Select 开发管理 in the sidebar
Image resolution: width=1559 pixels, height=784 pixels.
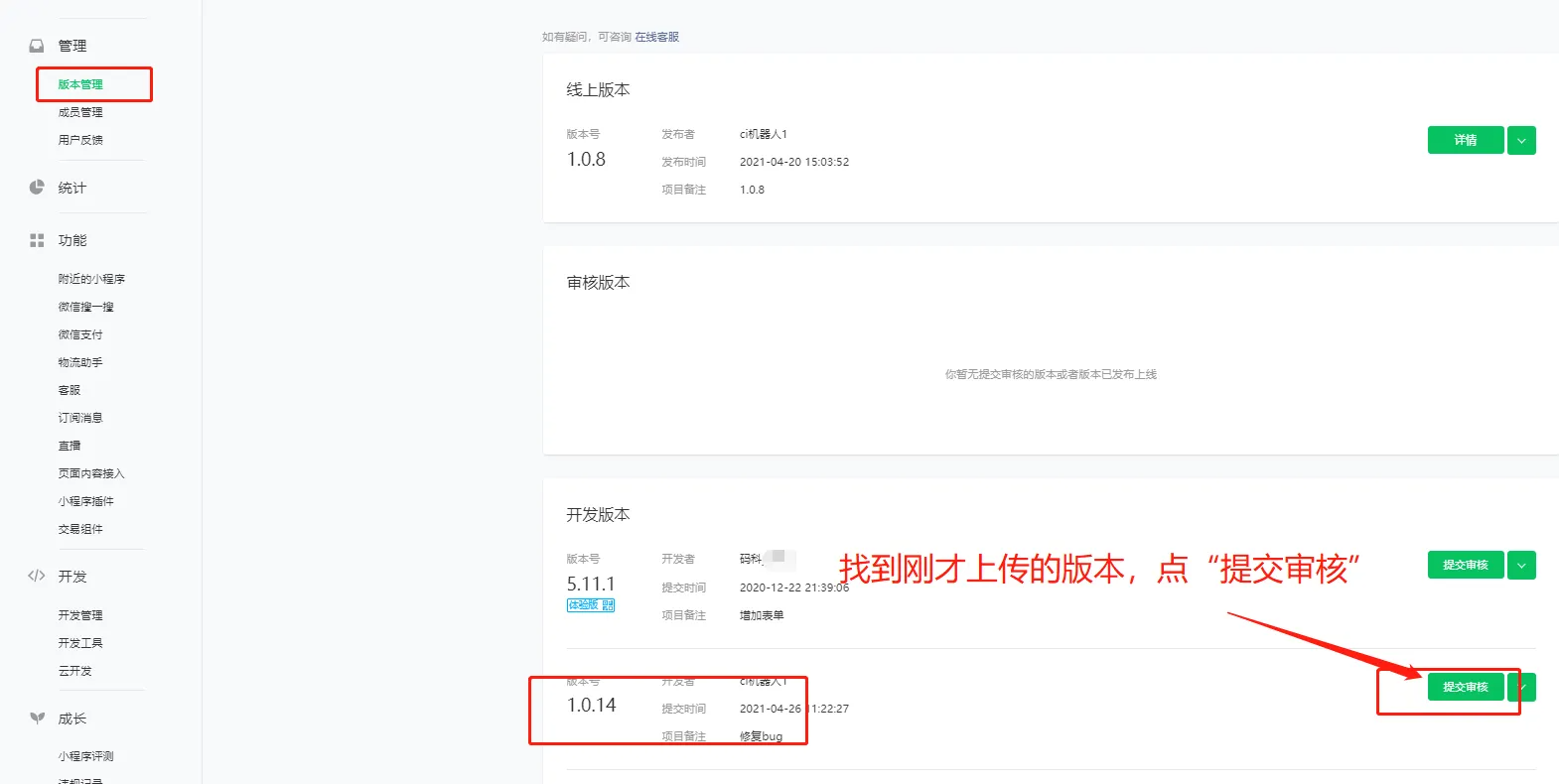pyautogui.click(x=80, y=615)
